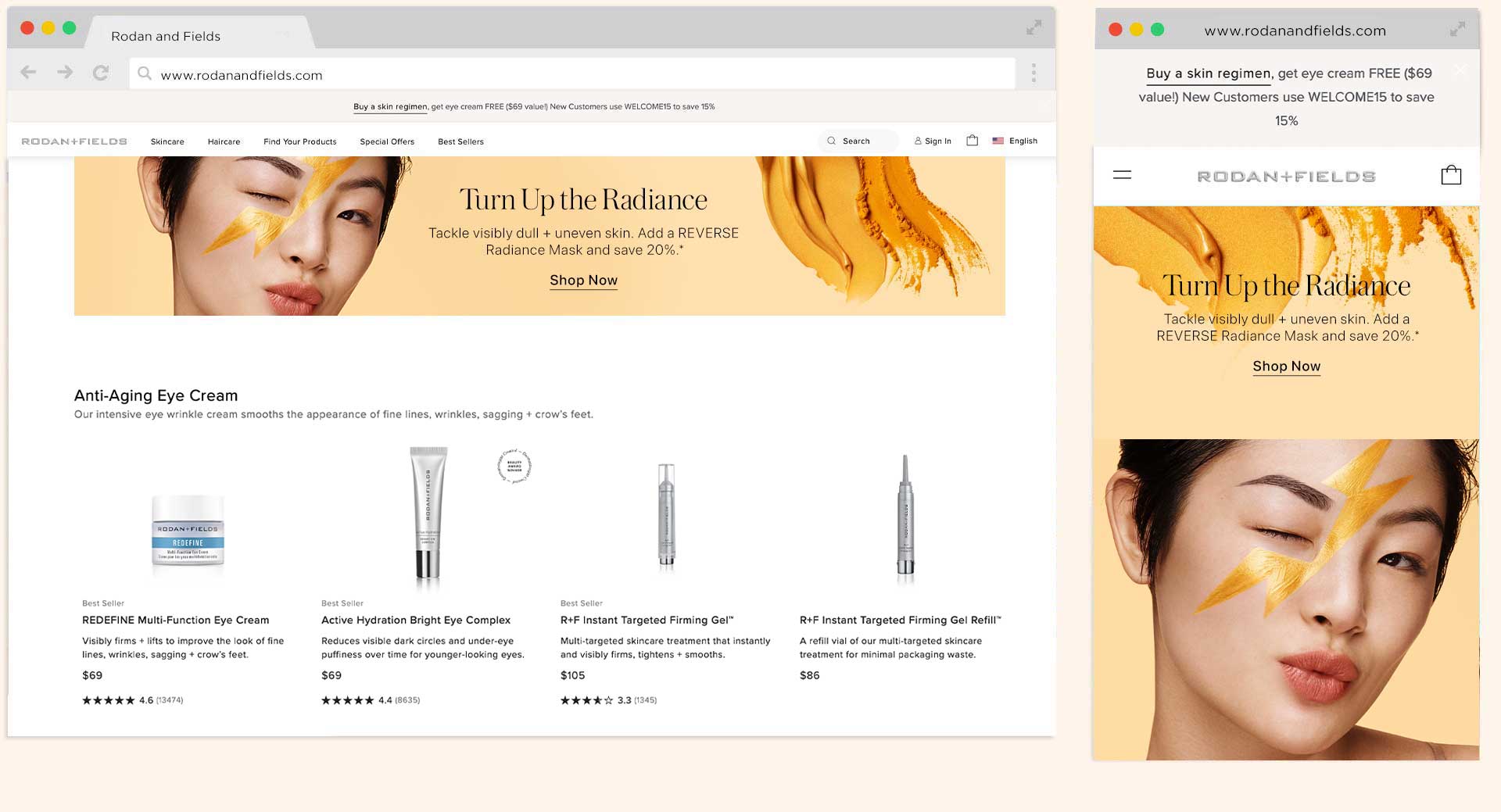Select the Best Sellers nav item
Image resolution: width=1501 pixels, height=812 pixels.
click(x=460, y=142)
